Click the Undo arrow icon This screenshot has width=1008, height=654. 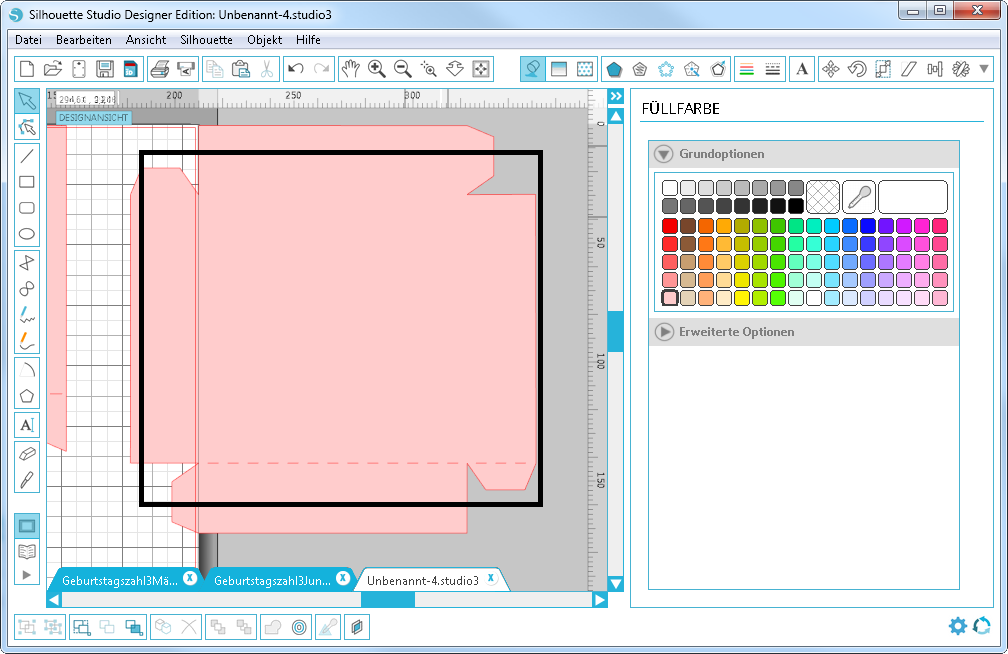point(295,69)
